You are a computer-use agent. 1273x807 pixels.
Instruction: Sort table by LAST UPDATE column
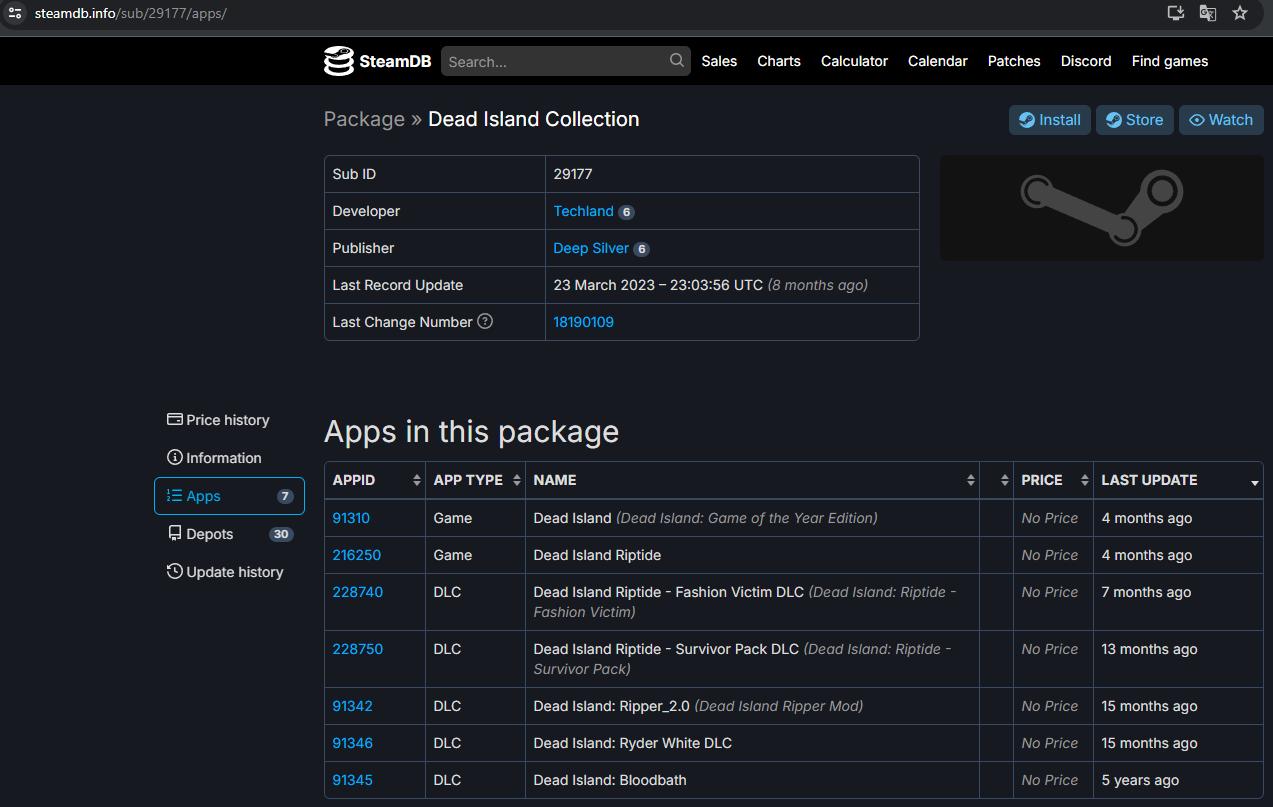click(1178, 480)
